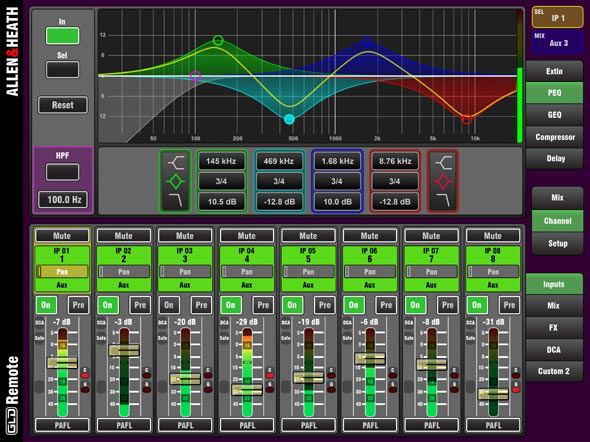590x442 pixels.
Task: Reset the PEQ settings
Action: [x=62, y=105]
